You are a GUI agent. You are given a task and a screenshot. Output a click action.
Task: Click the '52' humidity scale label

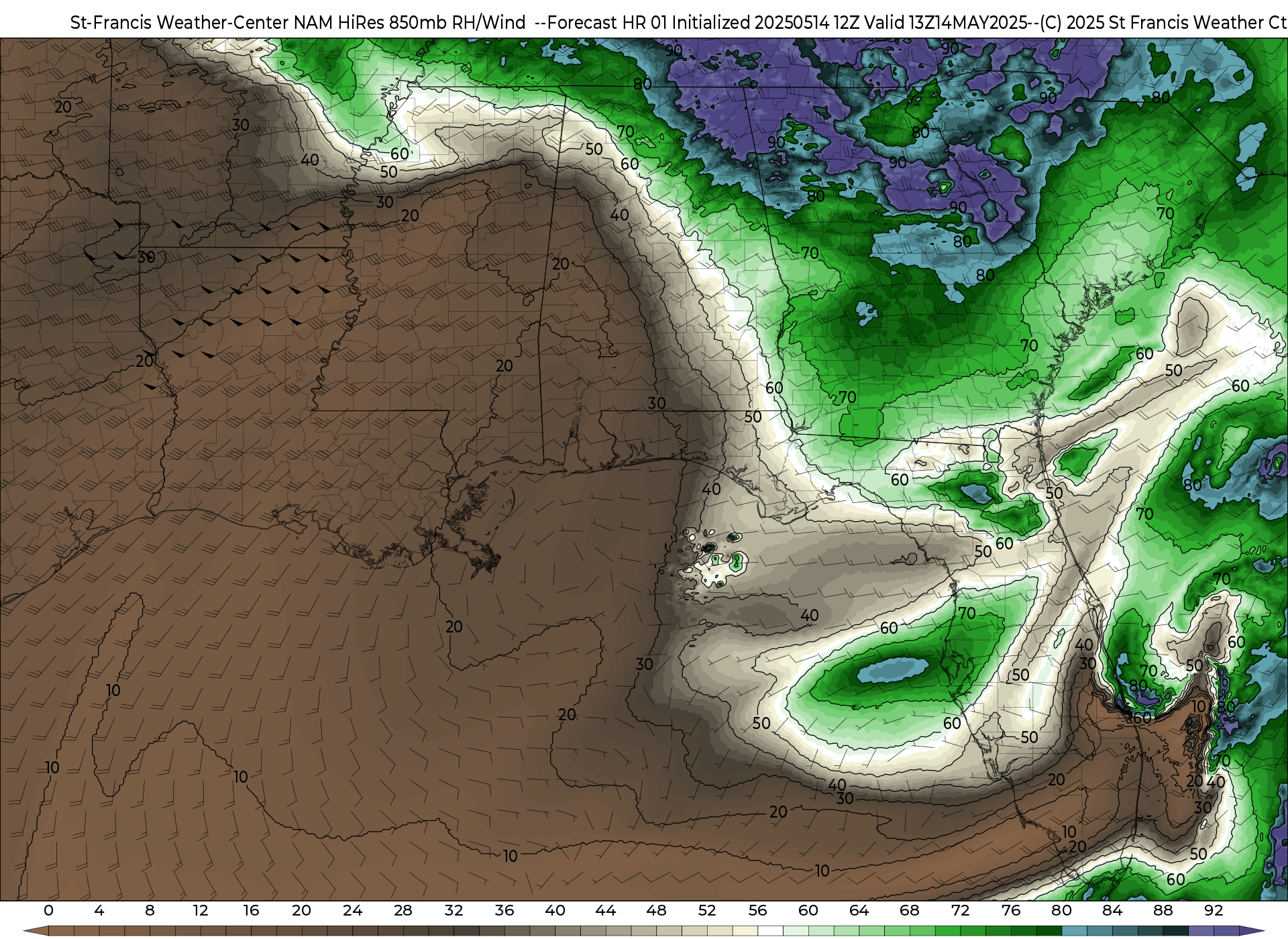click(707, 910)
